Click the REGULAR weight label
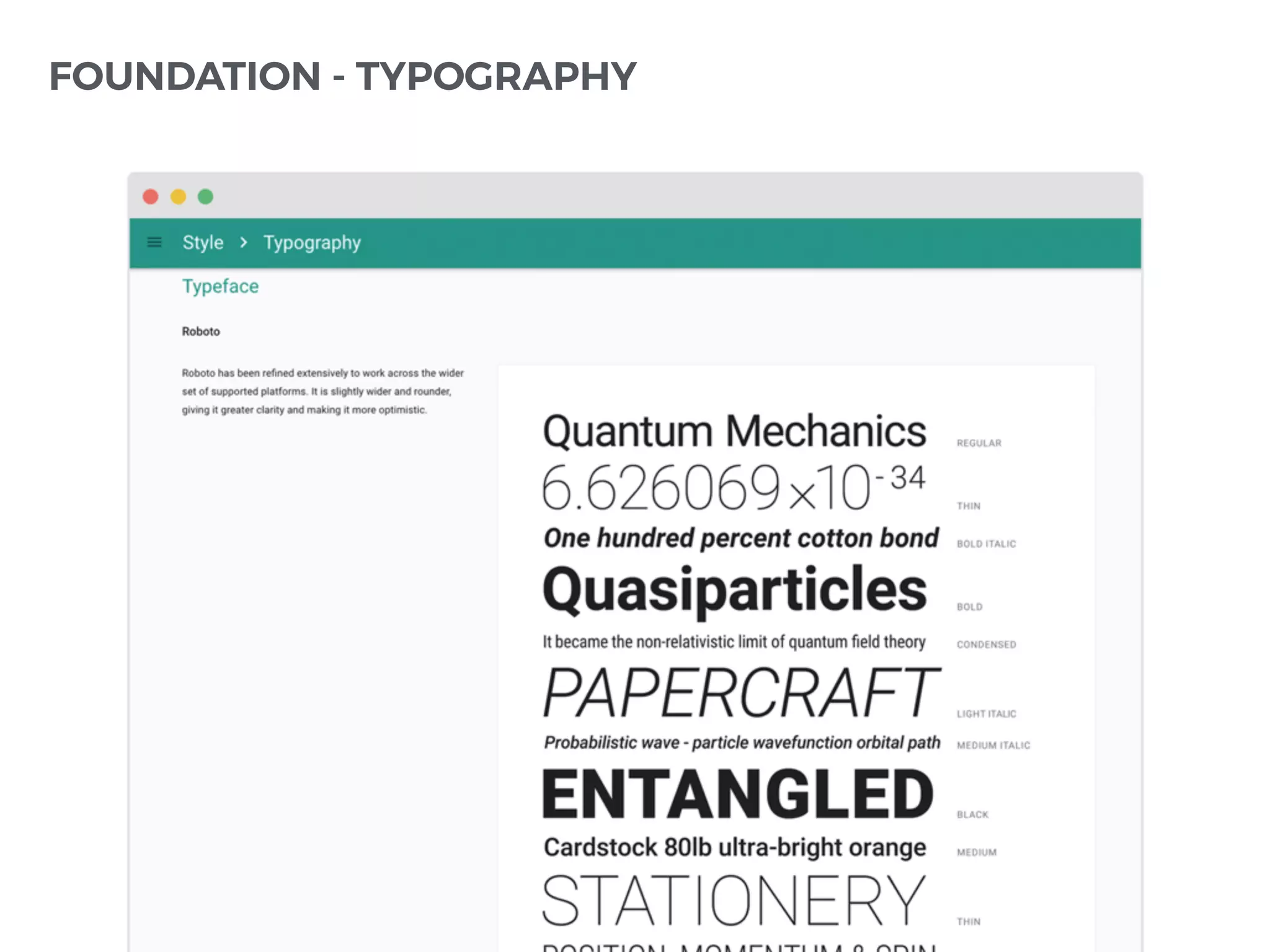The width and height of the screenshot is (1270, 952). (979, 443)
